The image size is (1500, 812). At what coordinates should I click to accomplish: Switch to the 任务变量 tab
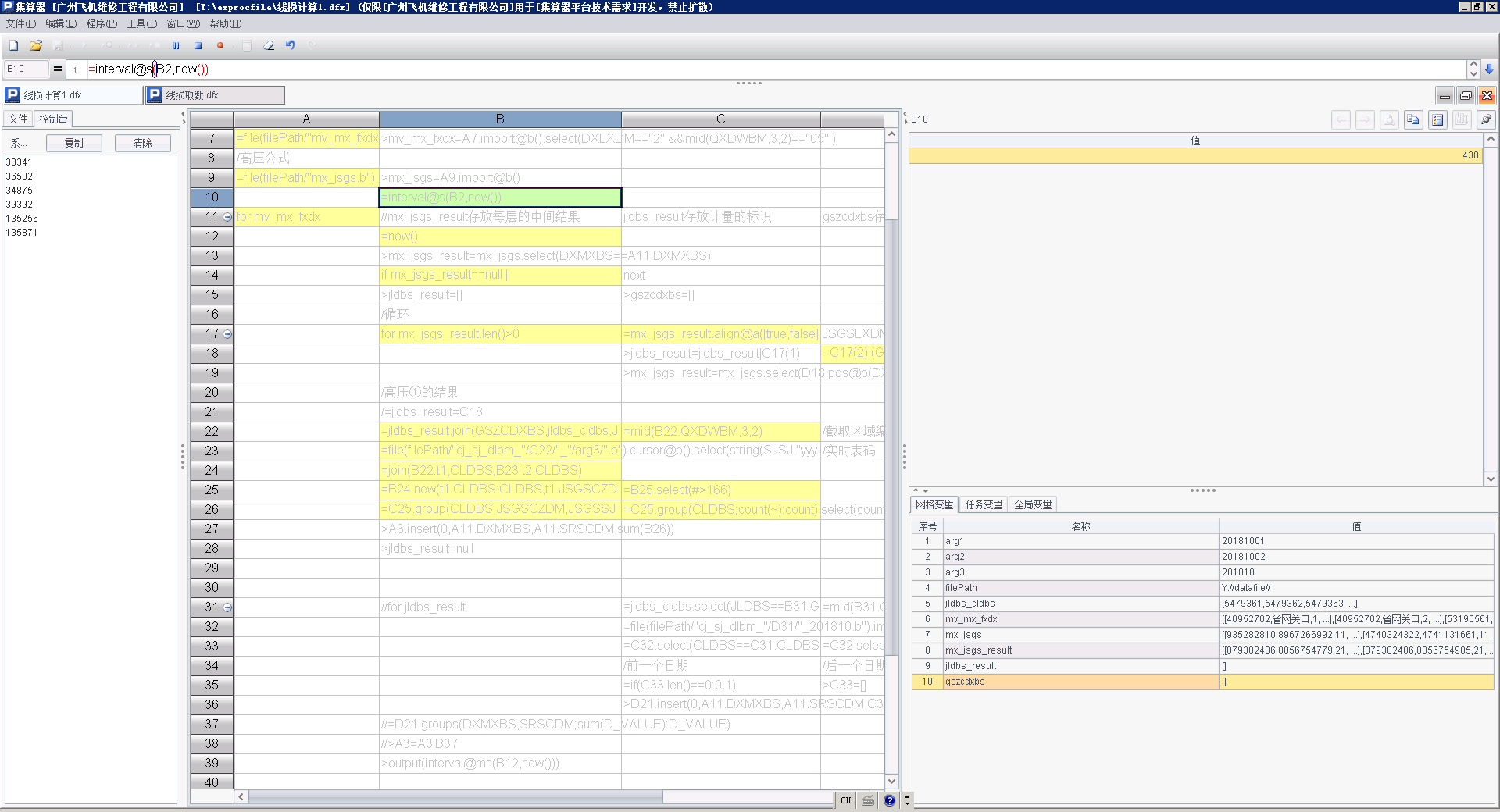pos(984,504)
